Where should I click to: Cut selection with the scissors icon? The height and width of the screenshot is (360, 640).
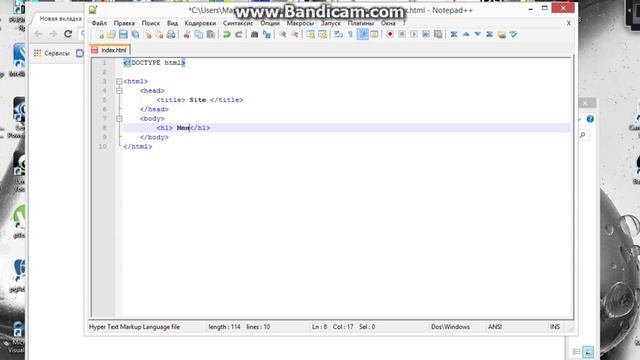click(187, 35)
